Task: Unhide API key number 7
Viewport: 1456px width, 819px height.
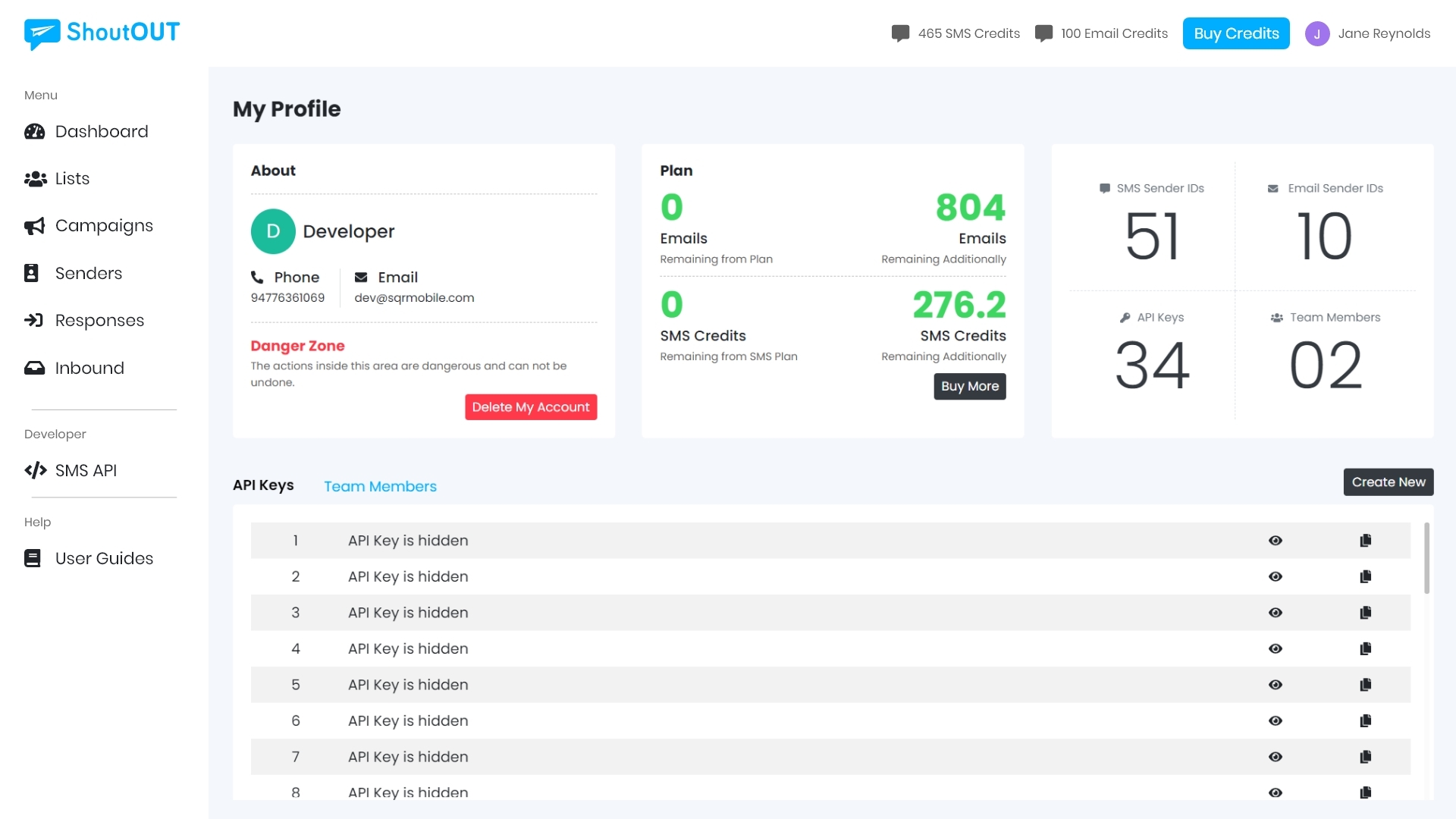Action: point(1275,757)
